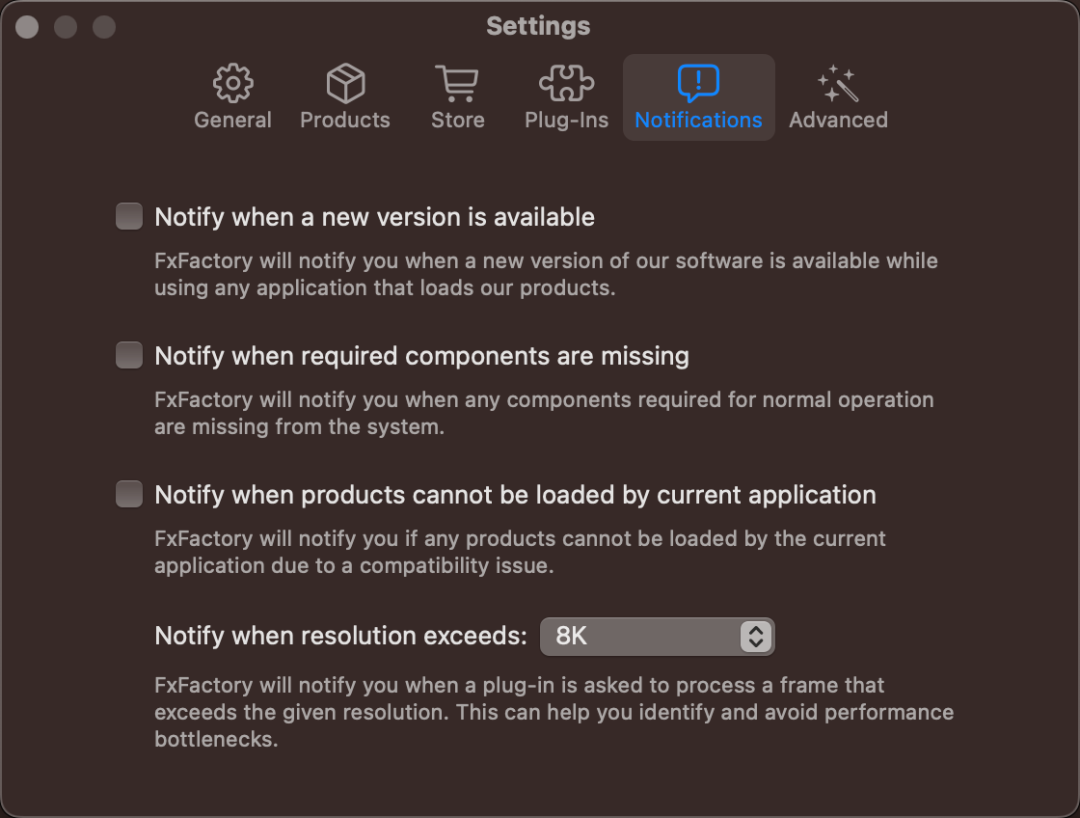Tick the required components missing checkbox

point(129,355)
